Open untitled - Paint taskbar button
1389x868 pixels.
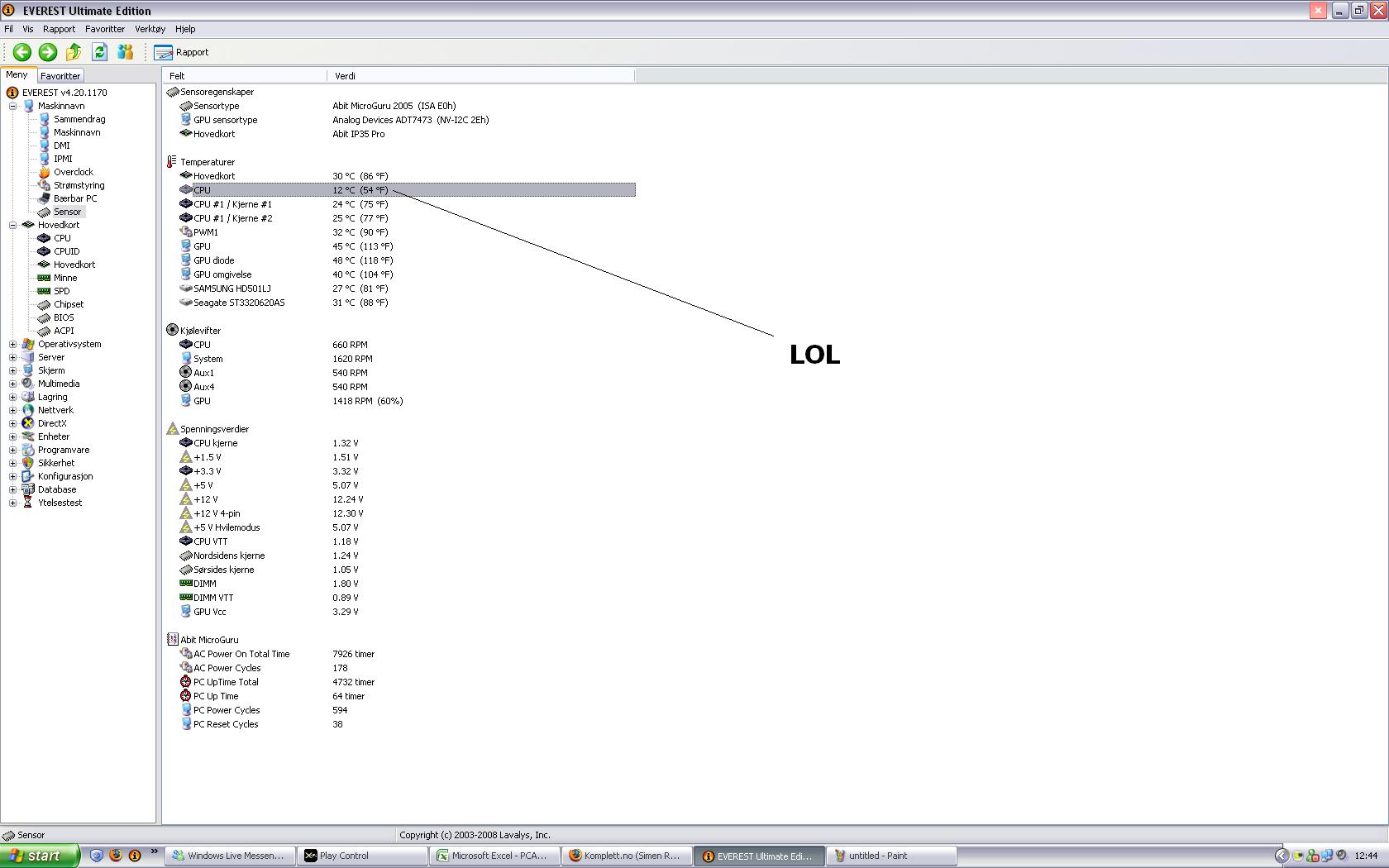tap(892, 856)
